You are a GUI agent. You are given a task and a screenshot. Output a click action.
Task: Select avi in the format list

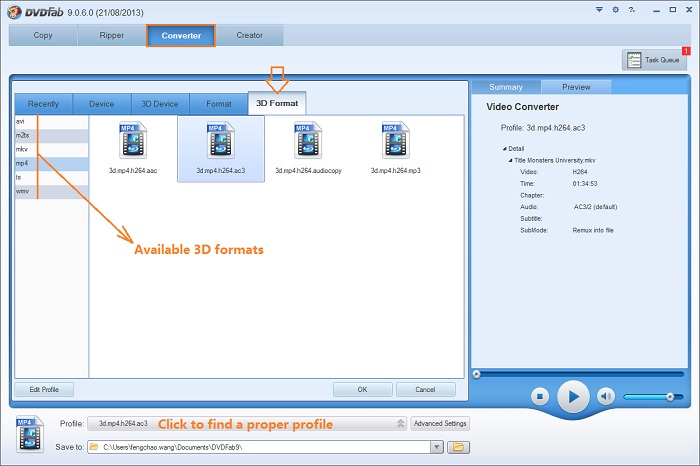[51, 121]
